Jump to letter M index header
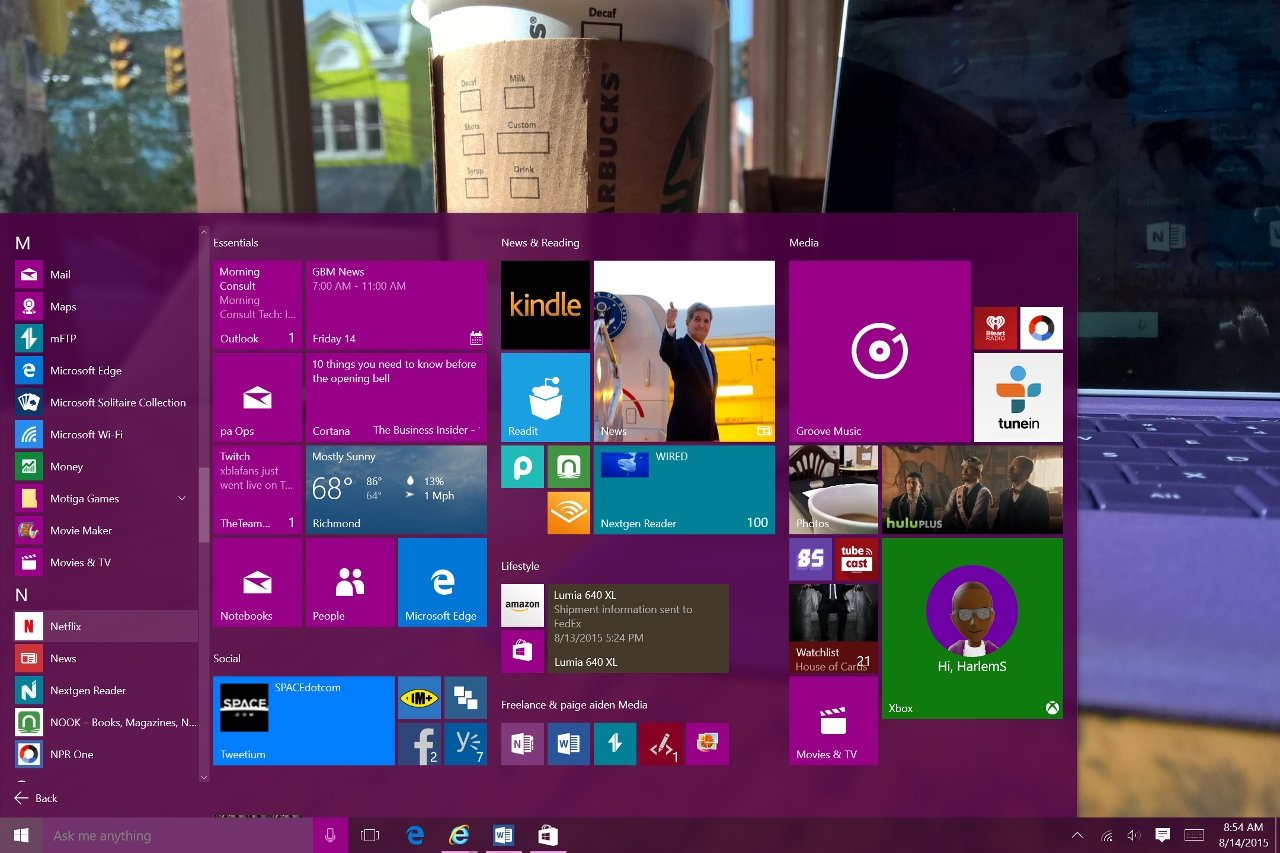This screenshot has height=853, width=1280. (x=23, y=243)
